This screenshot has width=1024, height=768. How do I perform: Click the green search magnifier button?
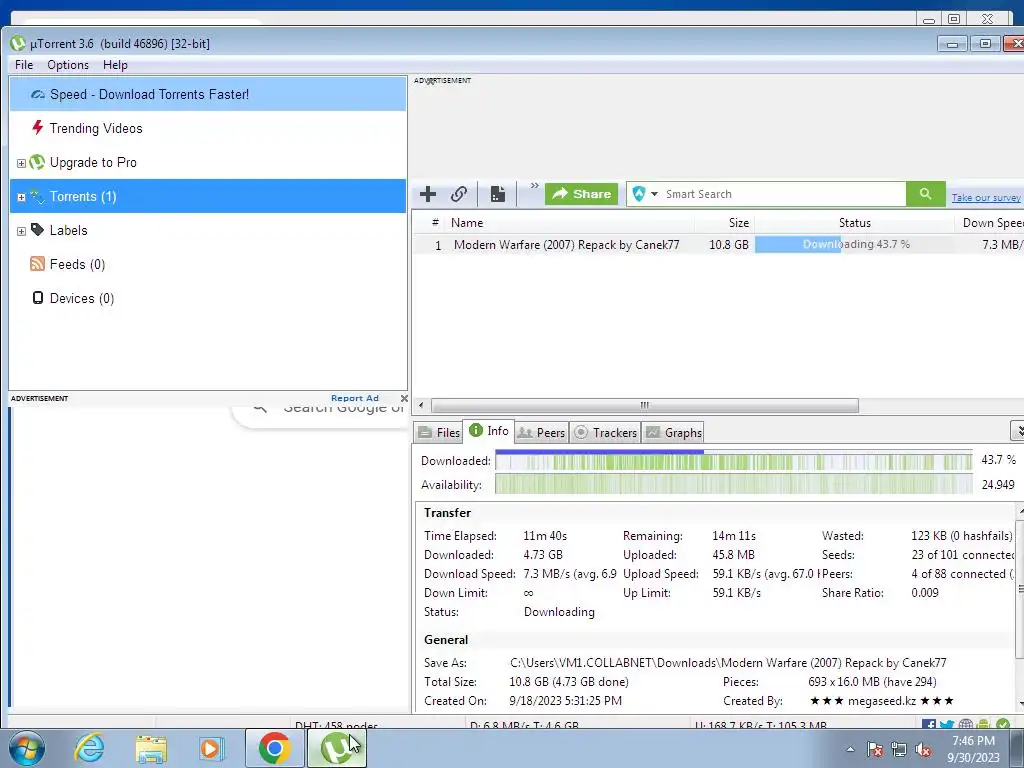(x=925, y=194)
